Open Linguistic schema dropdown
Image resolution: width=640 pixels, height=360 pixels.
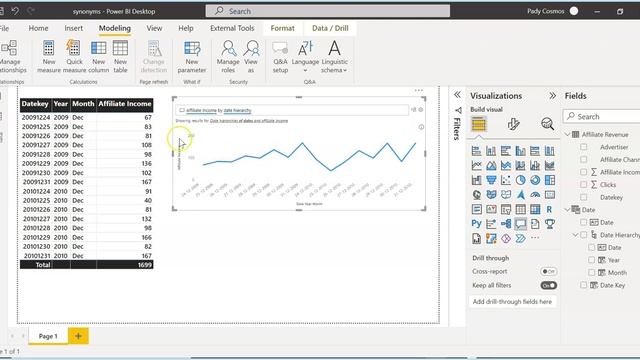click(x=334, y=57)
